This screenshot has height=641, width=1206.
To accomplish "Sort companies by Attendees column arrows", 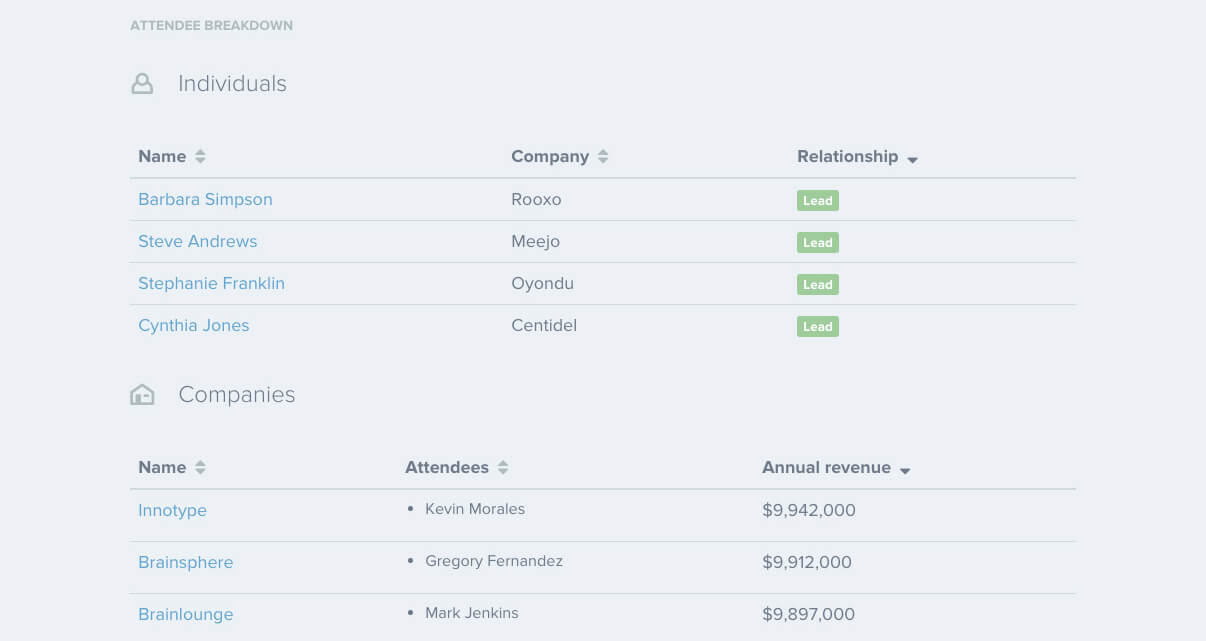I will (x=503, y=468).
